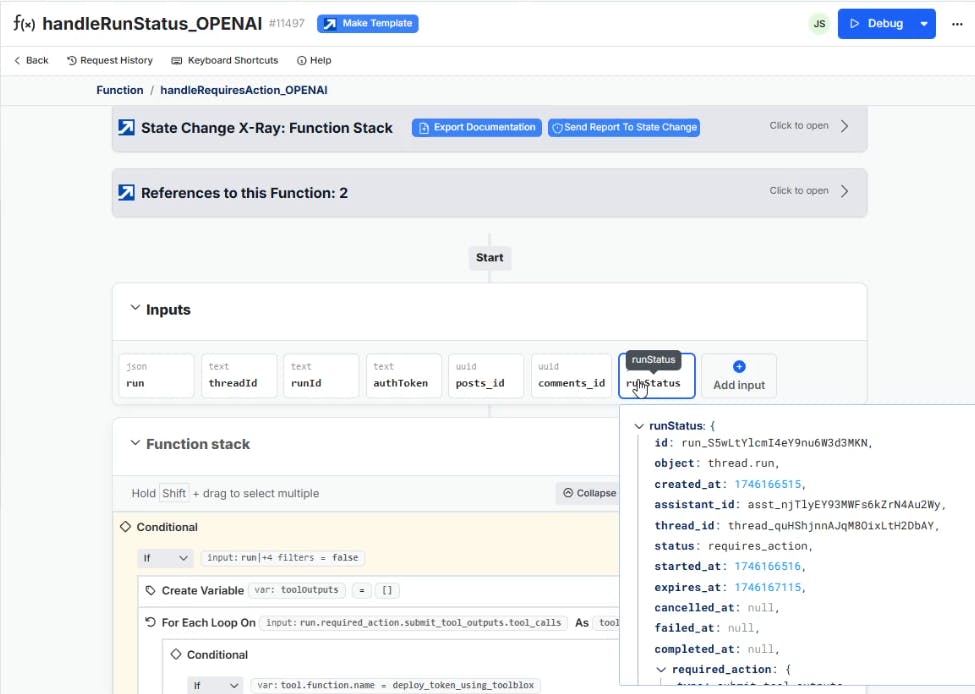Open Keyboard Shortcuts
This screenshot has width=975, height=694.
point(224,60)
